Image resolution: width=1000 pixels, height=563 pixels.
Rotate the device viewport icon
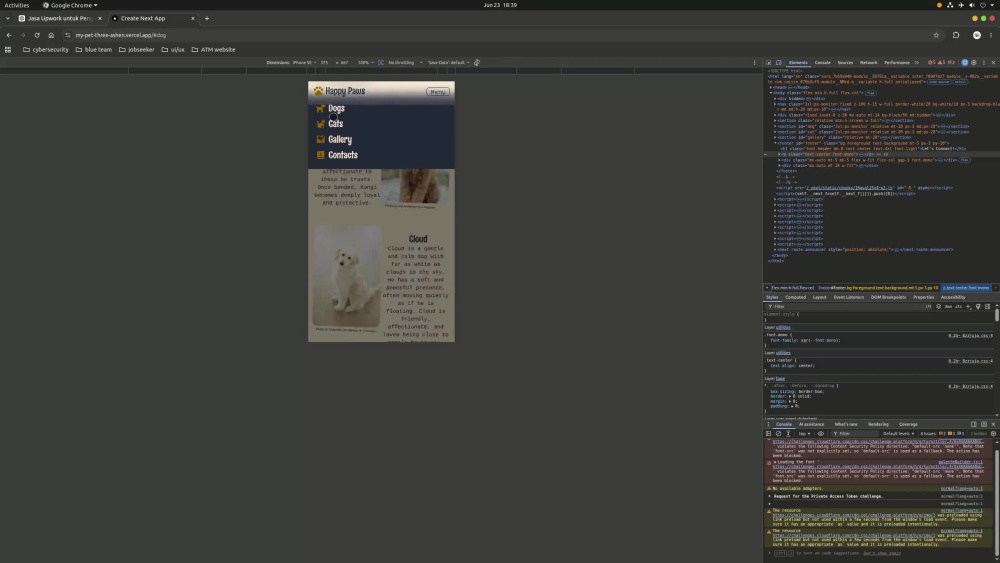[476, 62]
